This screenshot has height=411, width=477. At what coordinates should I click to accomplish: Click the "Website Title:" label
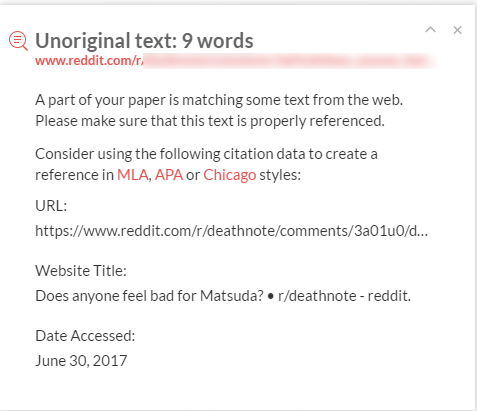point(81,271)
